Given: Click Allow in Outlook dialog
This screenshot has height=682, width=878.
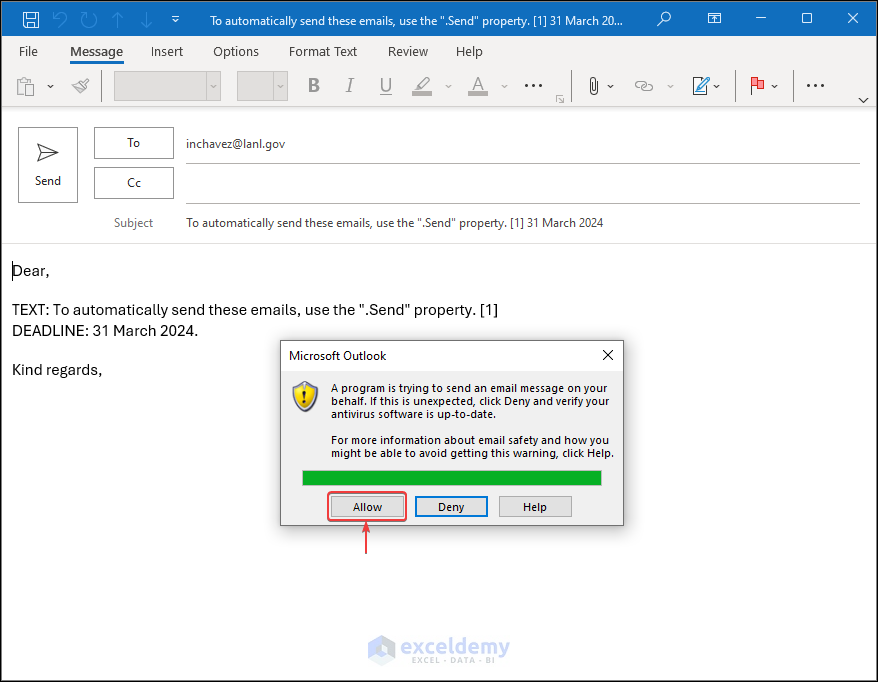Looking at the screenshot, I should coord(367,507).
